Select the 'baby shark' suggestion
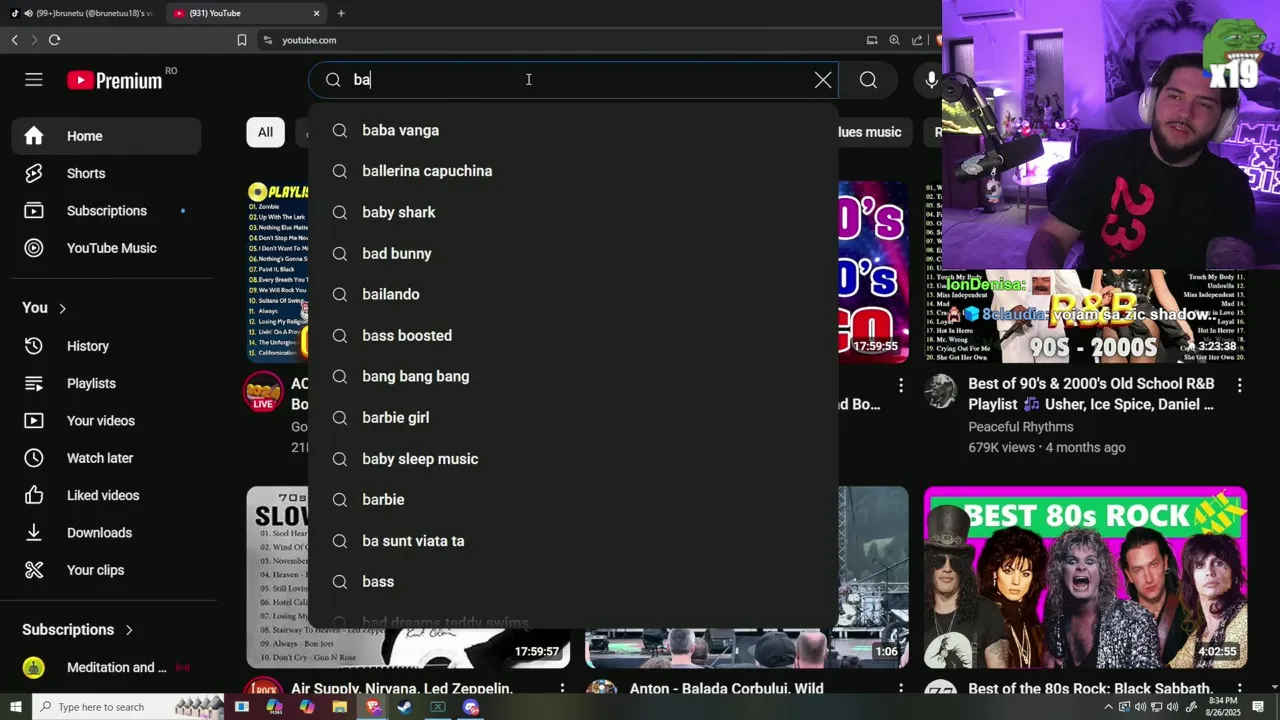The image size is (1280, 720). click(x=573, y=212)
